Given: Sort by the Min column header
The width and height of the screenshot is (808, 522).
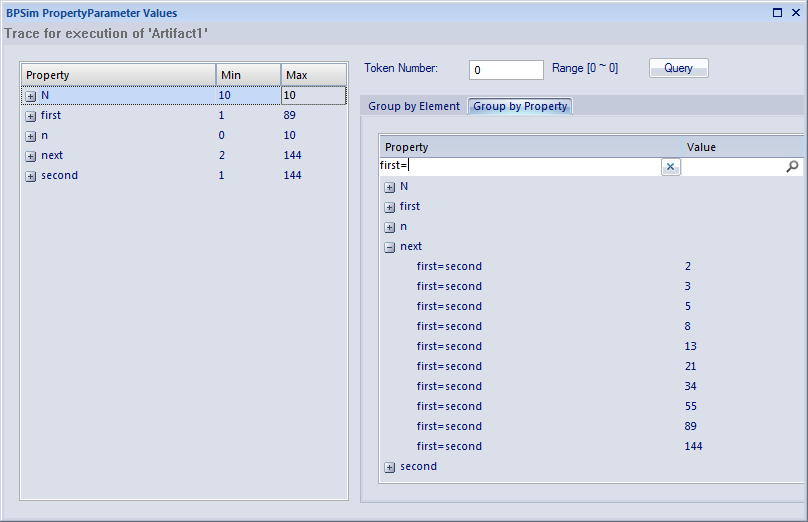Looking at the screenshot, I should pyautogui.click(x=247, y=75).
